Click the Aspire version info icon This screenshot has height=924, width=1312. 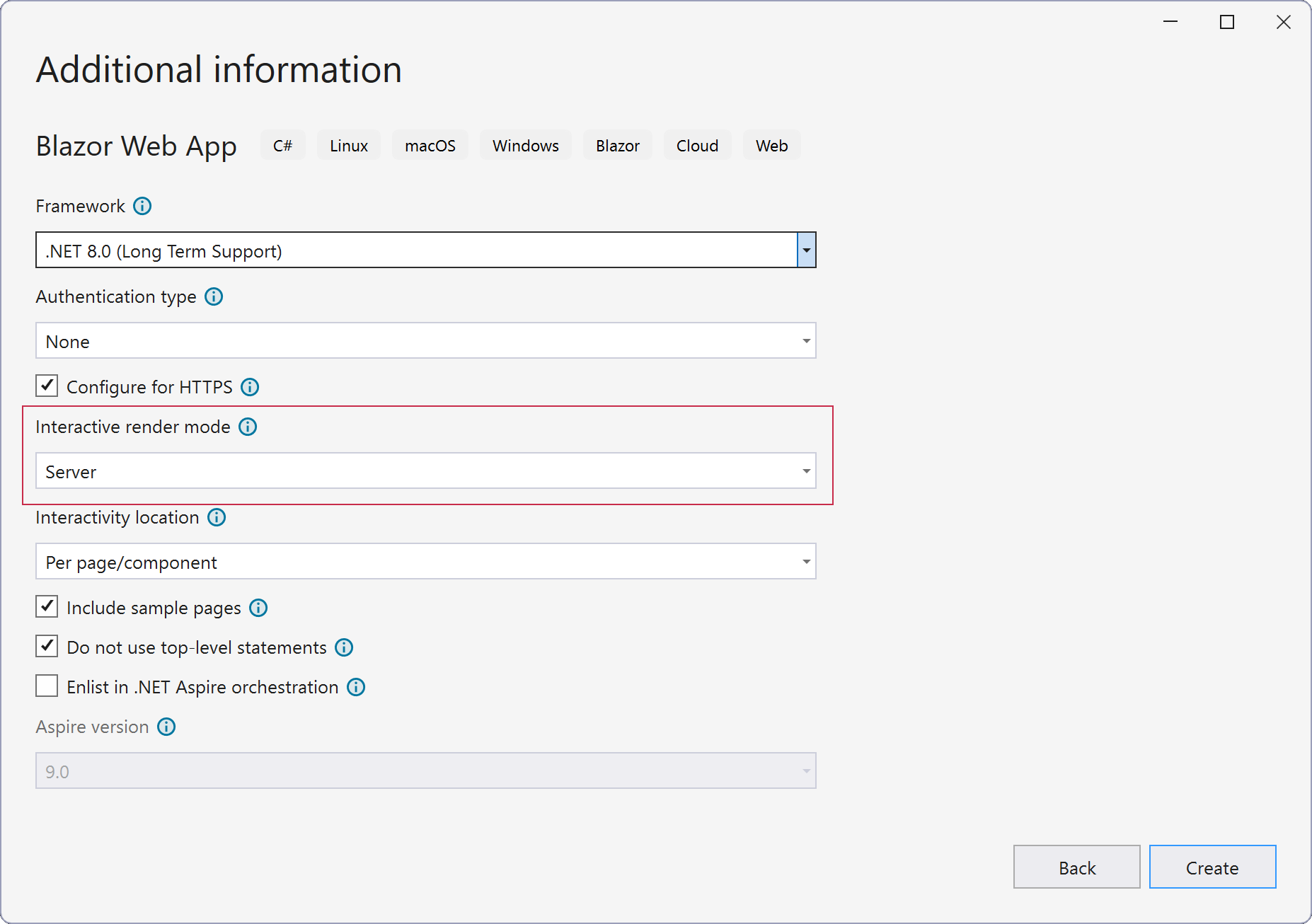tap(166, 727)
